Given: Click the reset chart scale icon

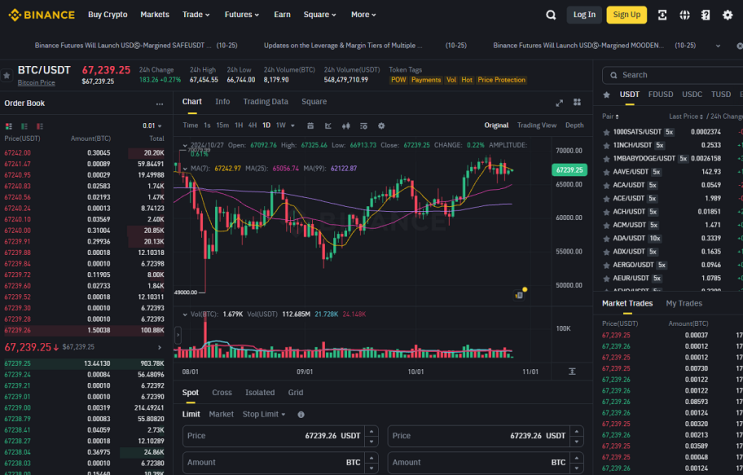Looking at the screenshot, I should pos(572,371).
